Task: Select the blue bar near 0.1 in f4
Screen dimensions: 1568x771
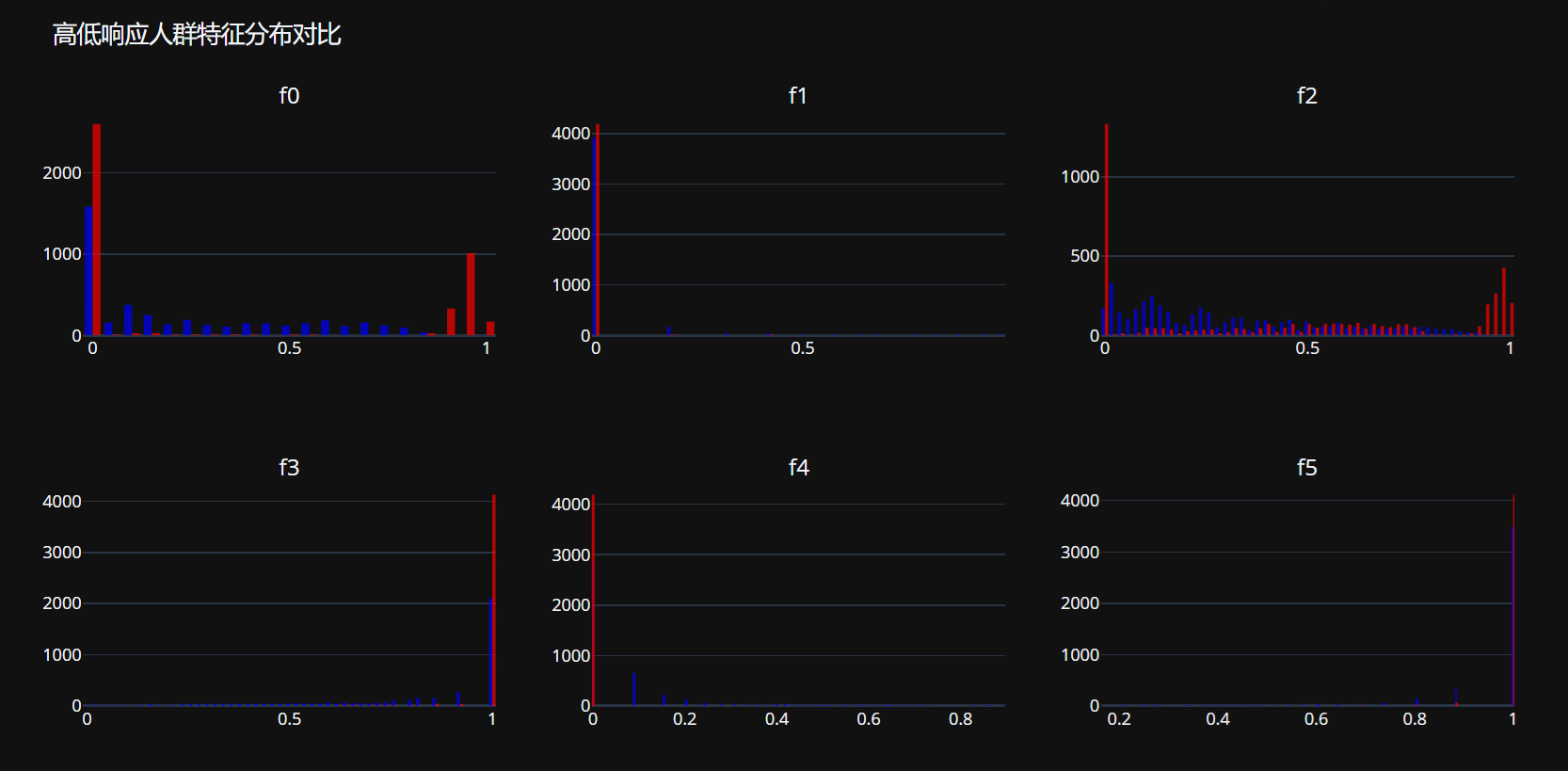Action: pyautogui.click(x=634, y=689)
